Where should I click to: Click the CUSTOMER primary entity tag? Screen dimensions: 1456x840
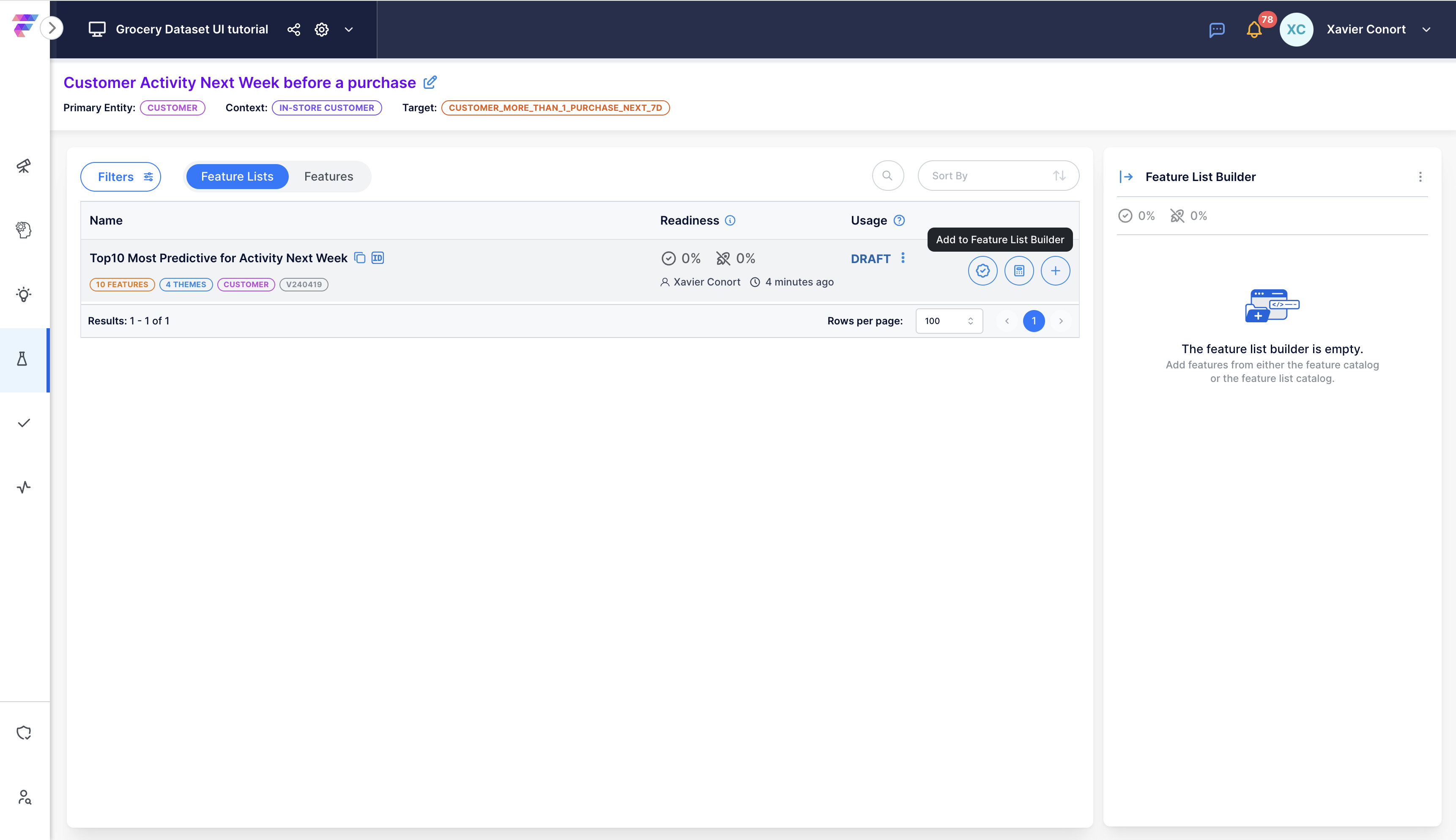172,108
